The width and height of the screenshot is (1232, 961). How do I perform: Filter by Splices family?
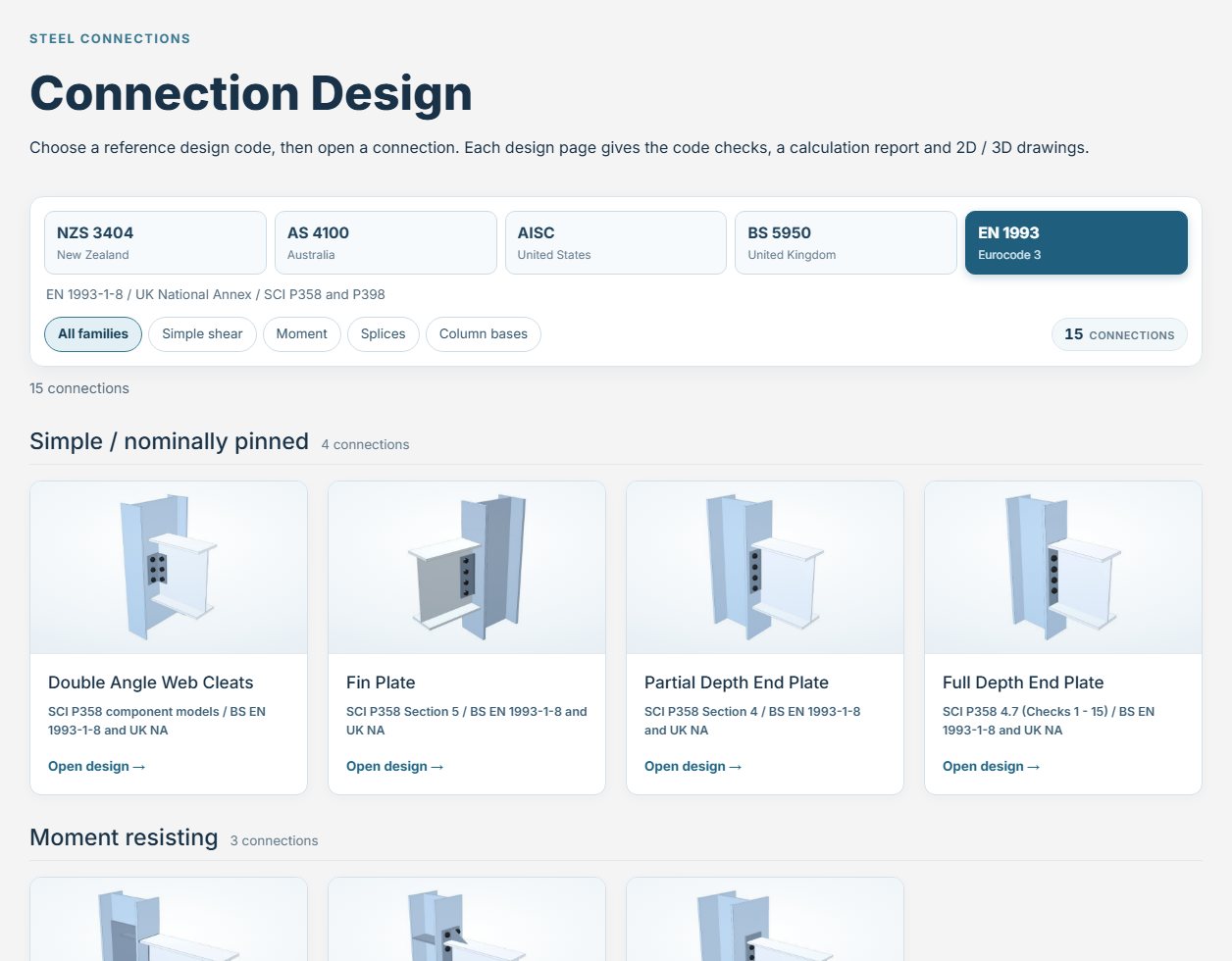383,334
